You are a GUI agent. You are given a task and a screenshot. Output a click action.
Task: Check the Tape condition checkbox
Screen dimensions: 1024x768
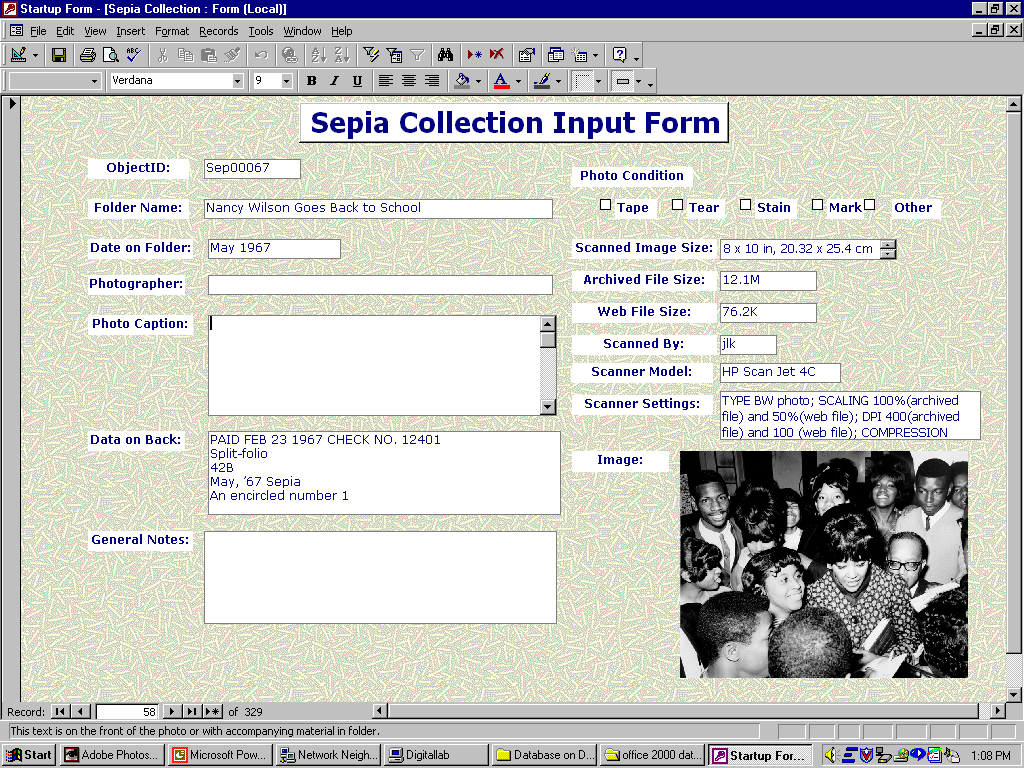click(606, 205)
